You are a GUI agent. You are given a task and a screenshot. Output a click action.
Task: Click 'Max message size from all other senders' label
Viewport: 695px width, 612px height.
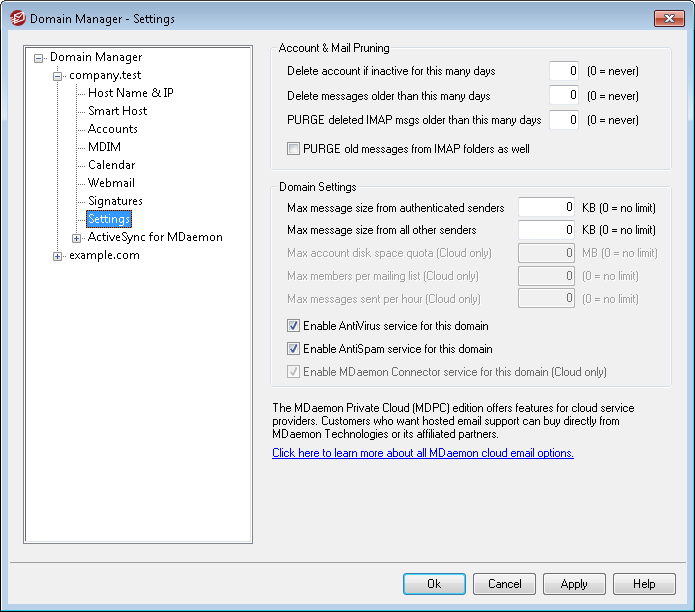[382, 230]
